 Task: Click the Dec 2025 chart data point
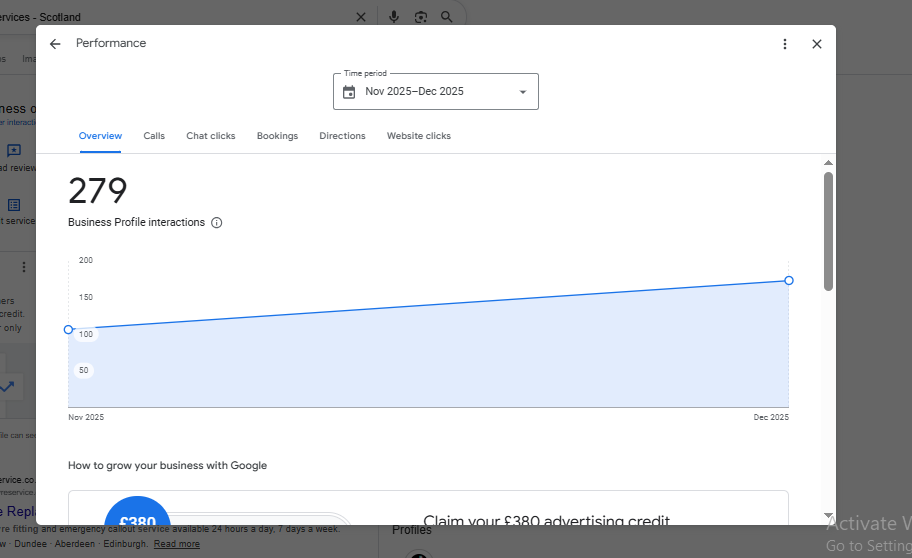(x=789, y=280)
